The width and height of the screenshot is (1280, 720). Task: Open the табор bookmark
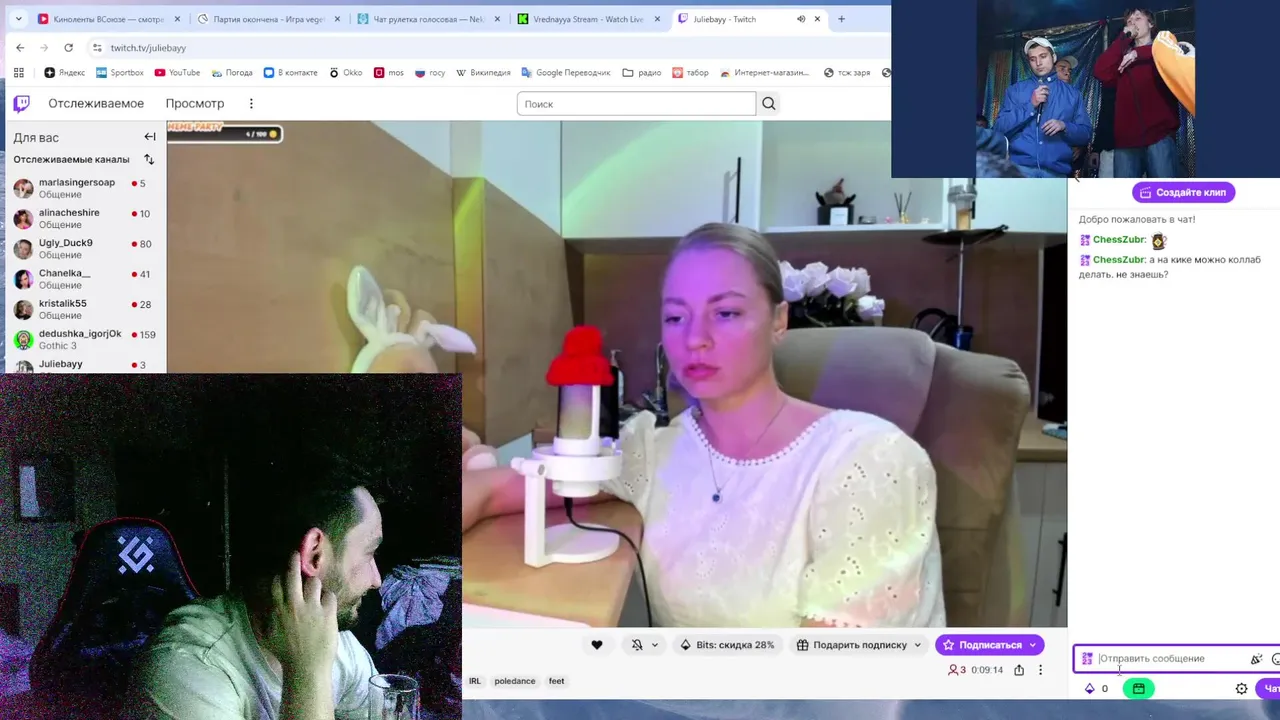[690, 72]
